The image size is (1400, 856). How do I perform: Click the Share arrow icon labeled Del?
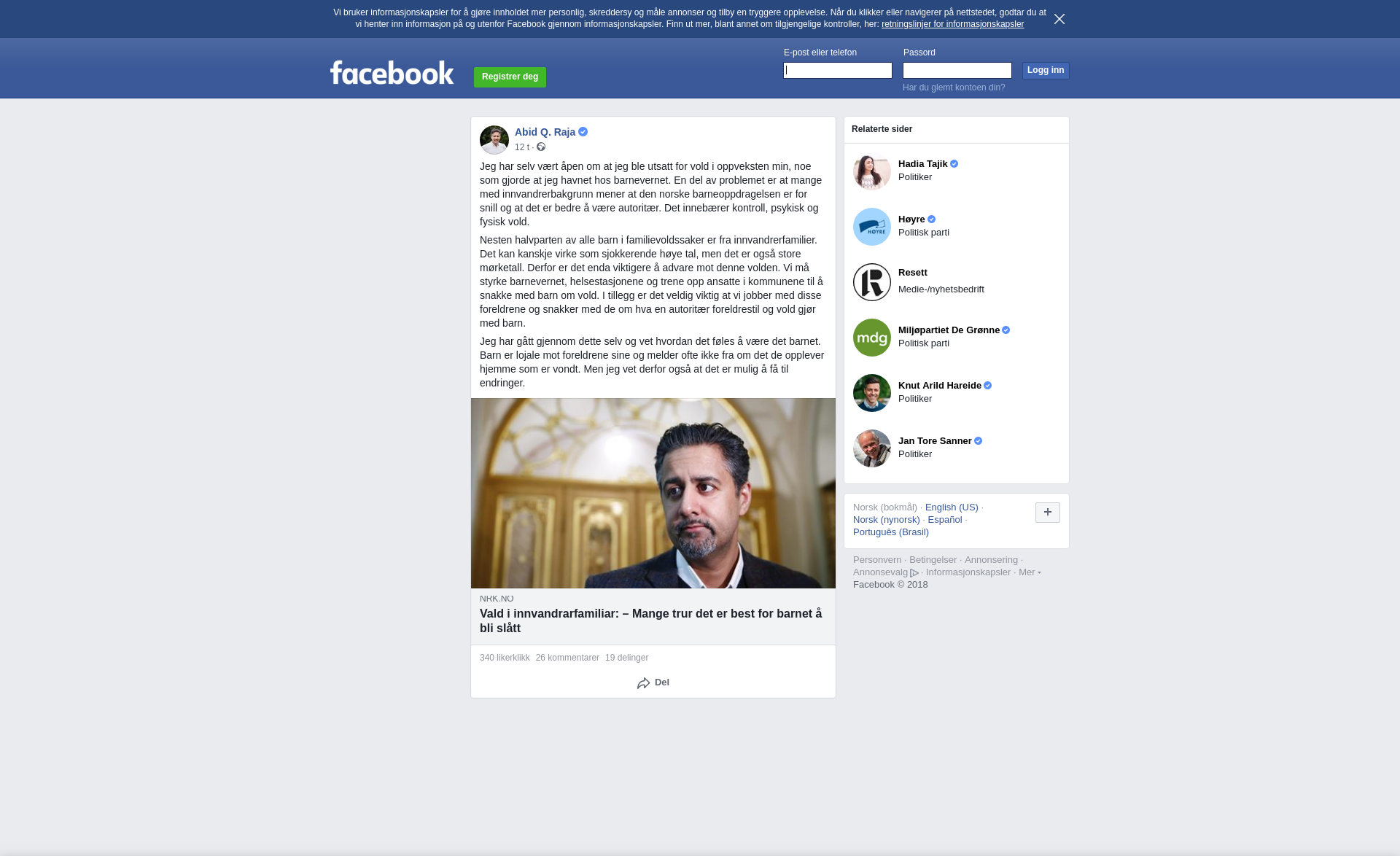coord(643,683)
